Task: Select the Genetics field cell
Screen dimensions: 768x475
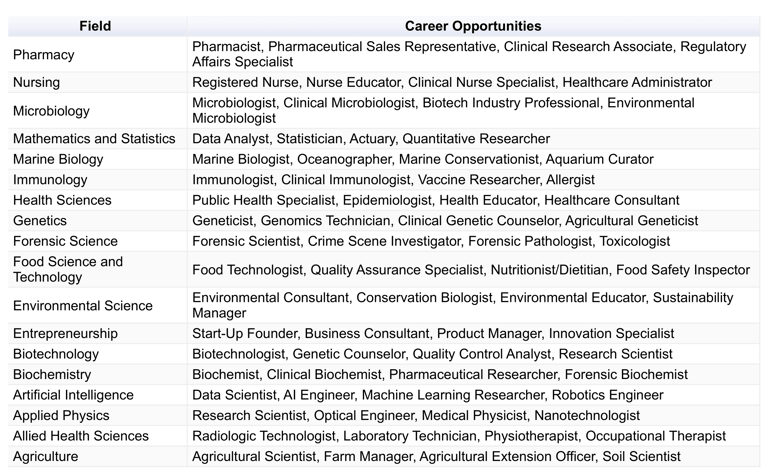Action: pyautogui.click(x=40, y=220)
